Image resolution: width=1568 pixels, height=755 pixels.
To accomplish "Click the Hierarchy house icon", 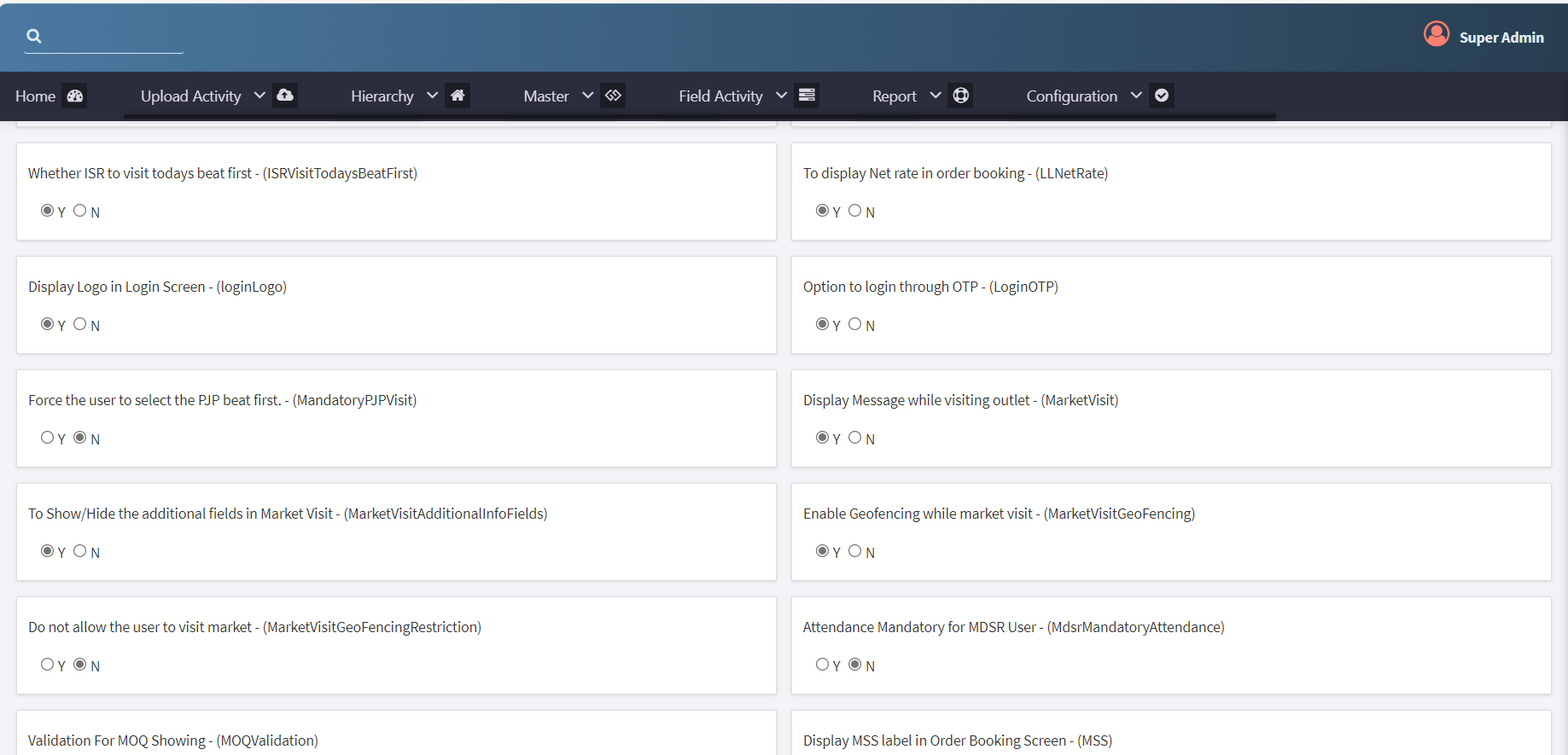I will point(458,96).
